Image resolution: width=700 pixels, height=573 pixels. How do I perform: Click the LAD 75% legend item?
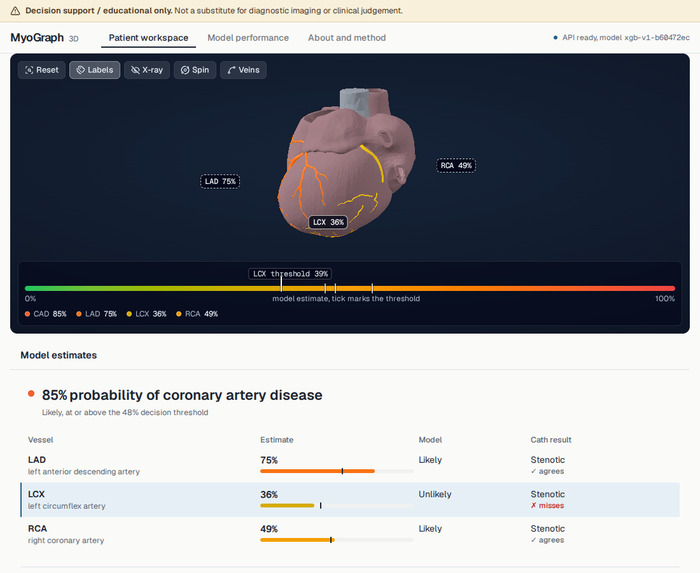[96, 314]
